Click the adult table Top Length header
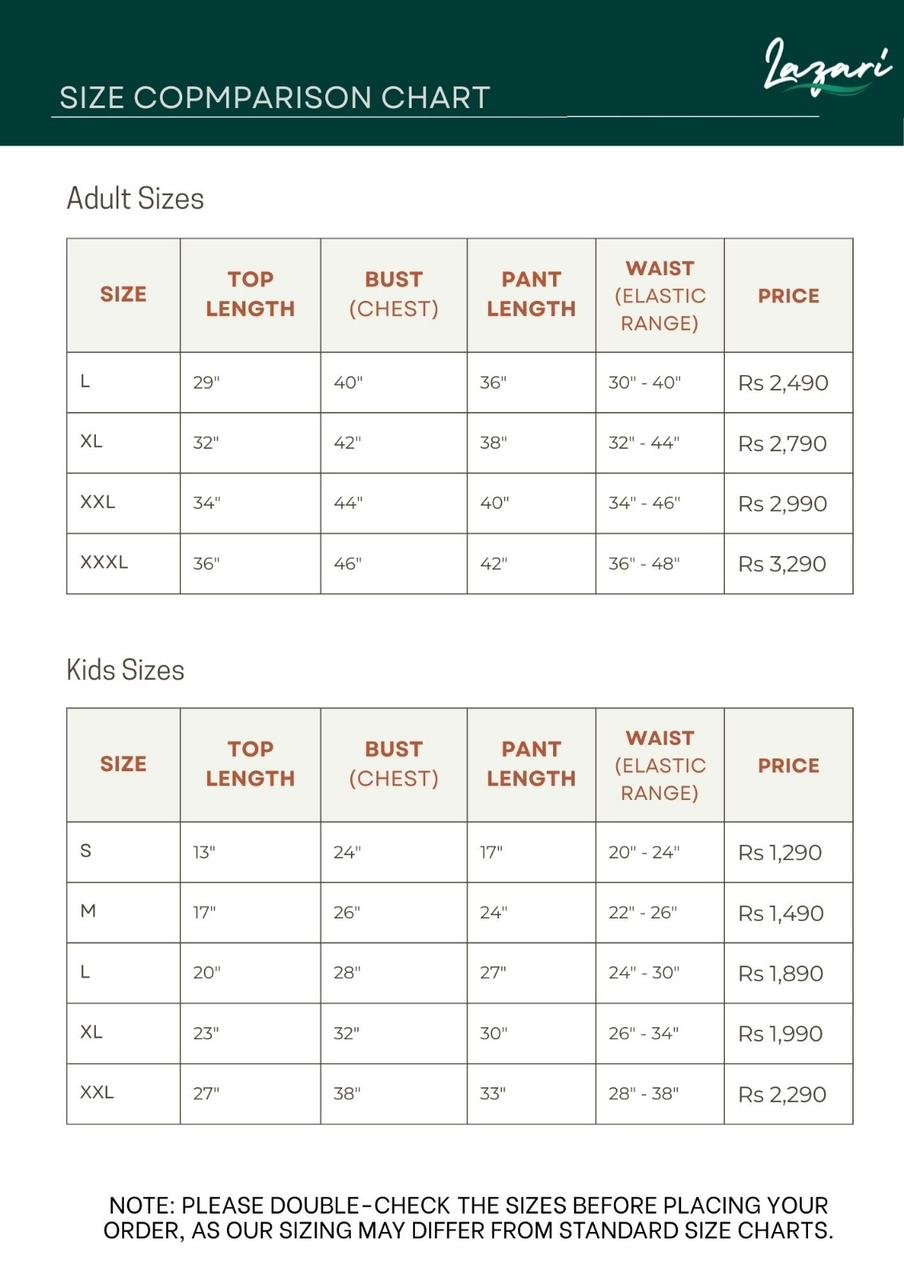 [x=250, y=294]
